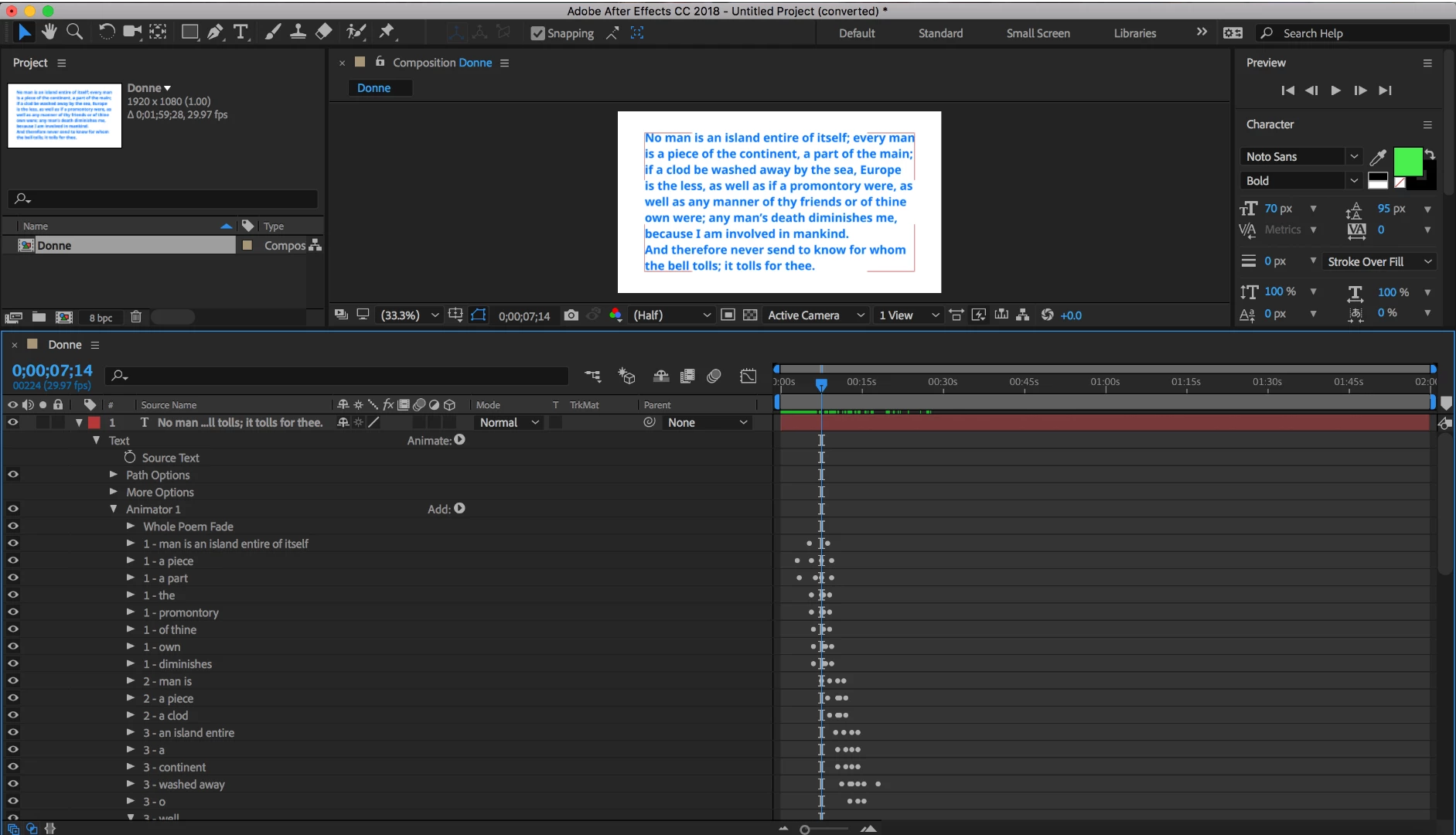Open the Stroke Over Fill dropdown
Image resolution: width=1456 pixels, height=835 pixels.
tap(1379, 261)
